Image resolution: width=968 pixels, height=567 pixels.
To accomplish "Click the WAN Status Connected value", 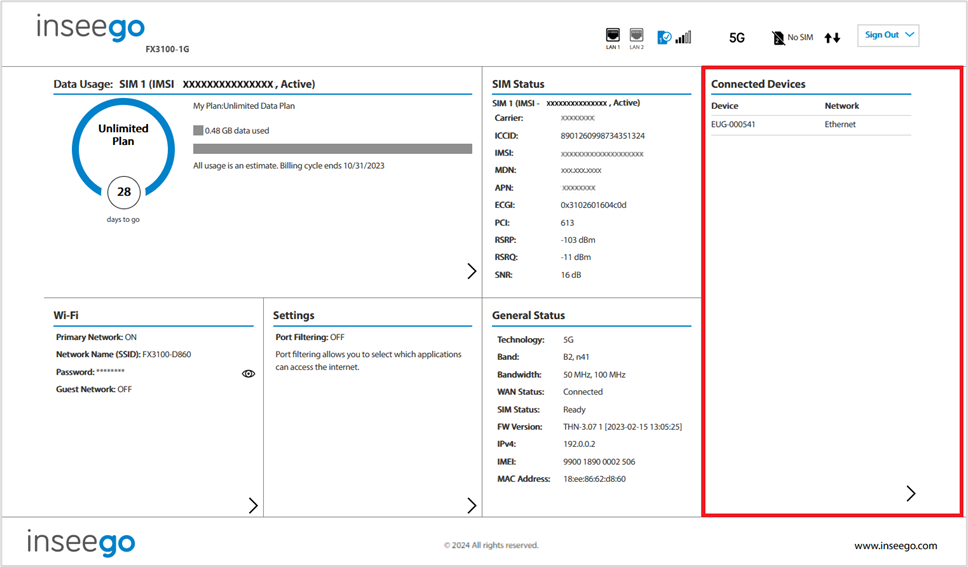I will [583, 392].
